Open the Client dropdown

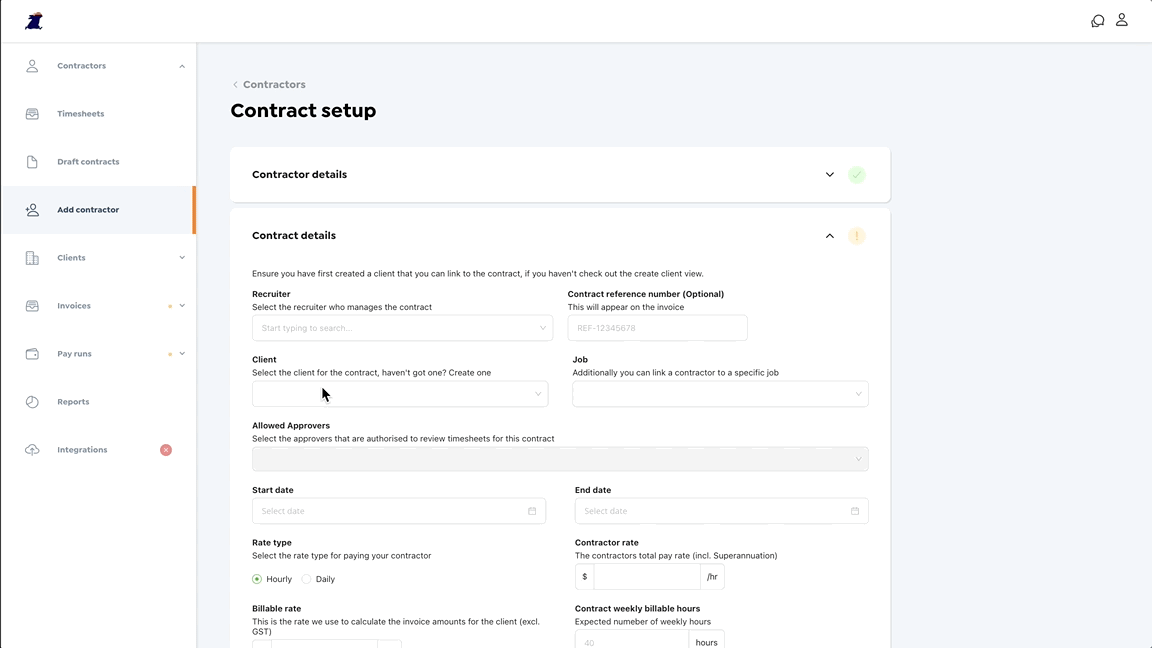click(x=400, y=394)
